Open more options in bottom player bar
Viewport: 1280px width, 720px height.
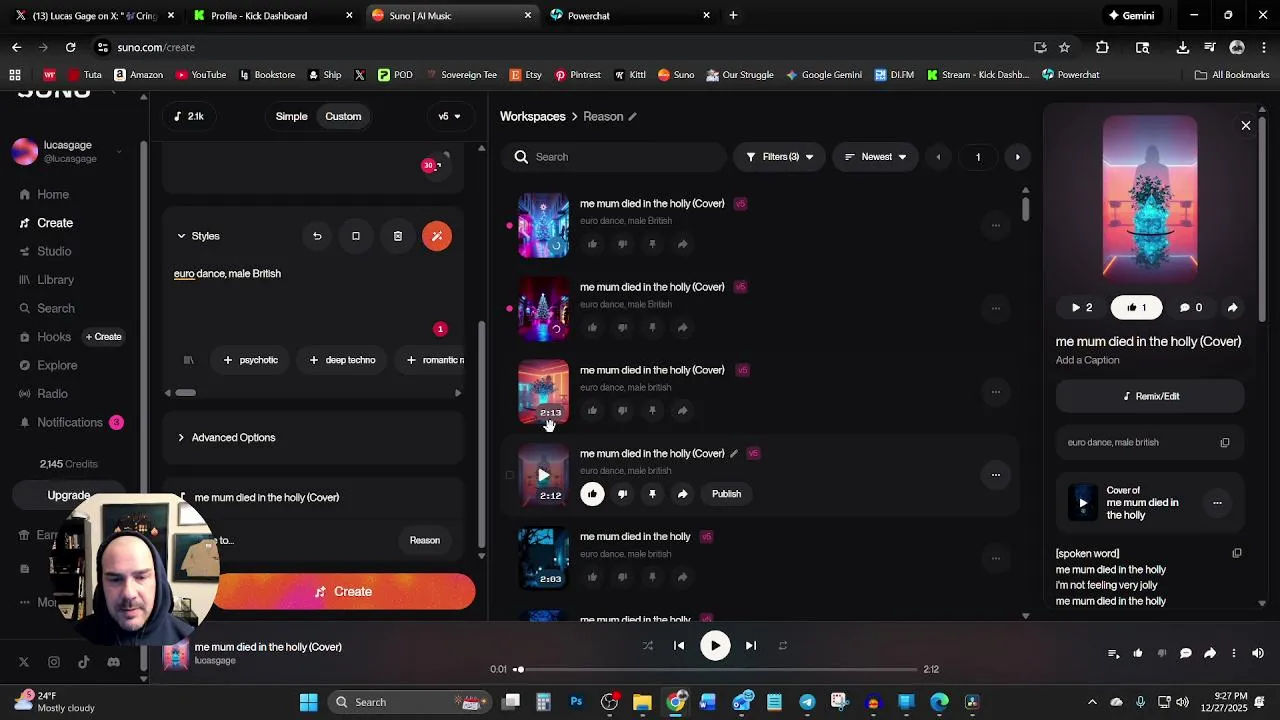pos(1234,654)
